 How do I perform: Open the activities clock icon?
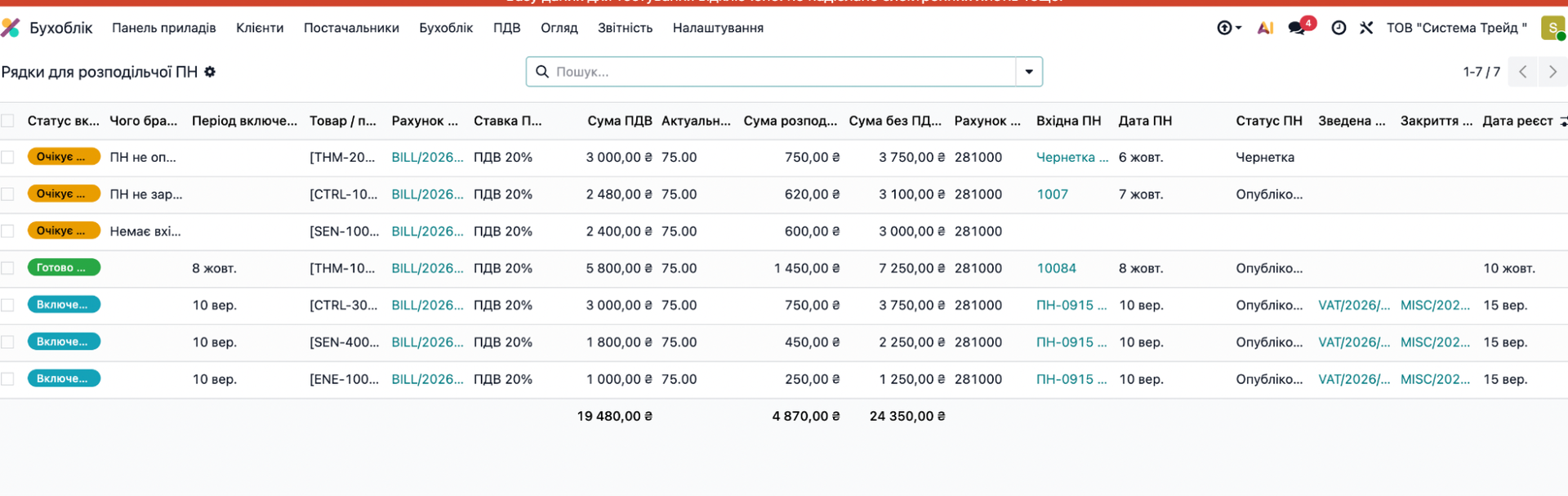(1339, 28)
